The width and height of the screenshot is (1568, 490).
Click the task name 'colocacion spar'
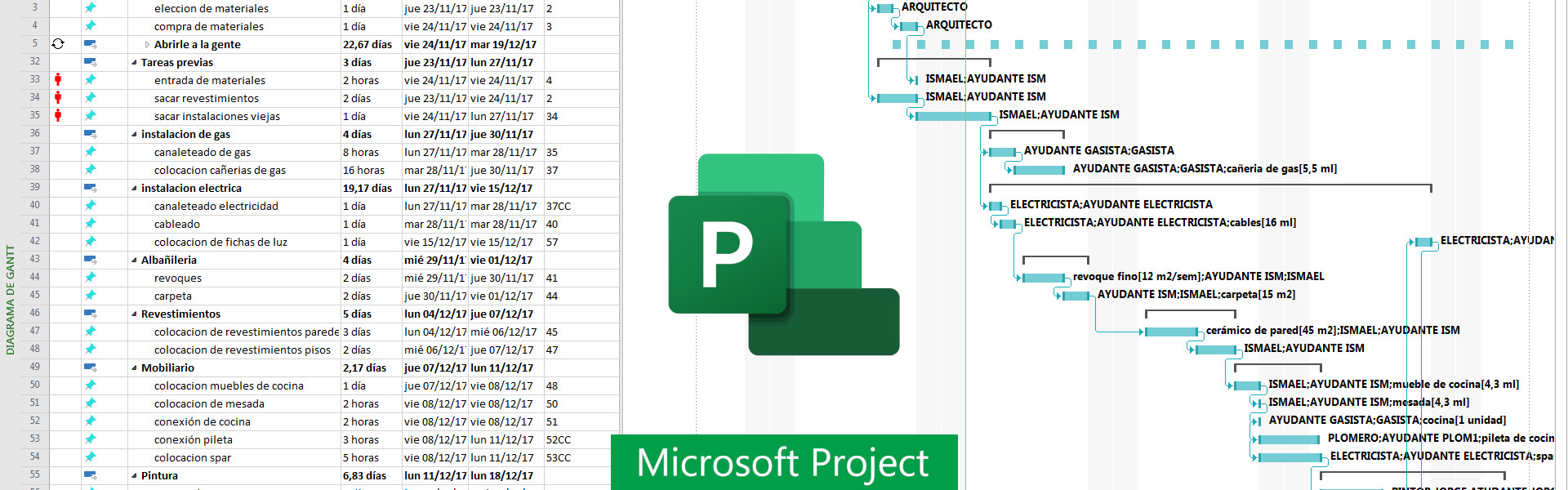click(193, 457)
